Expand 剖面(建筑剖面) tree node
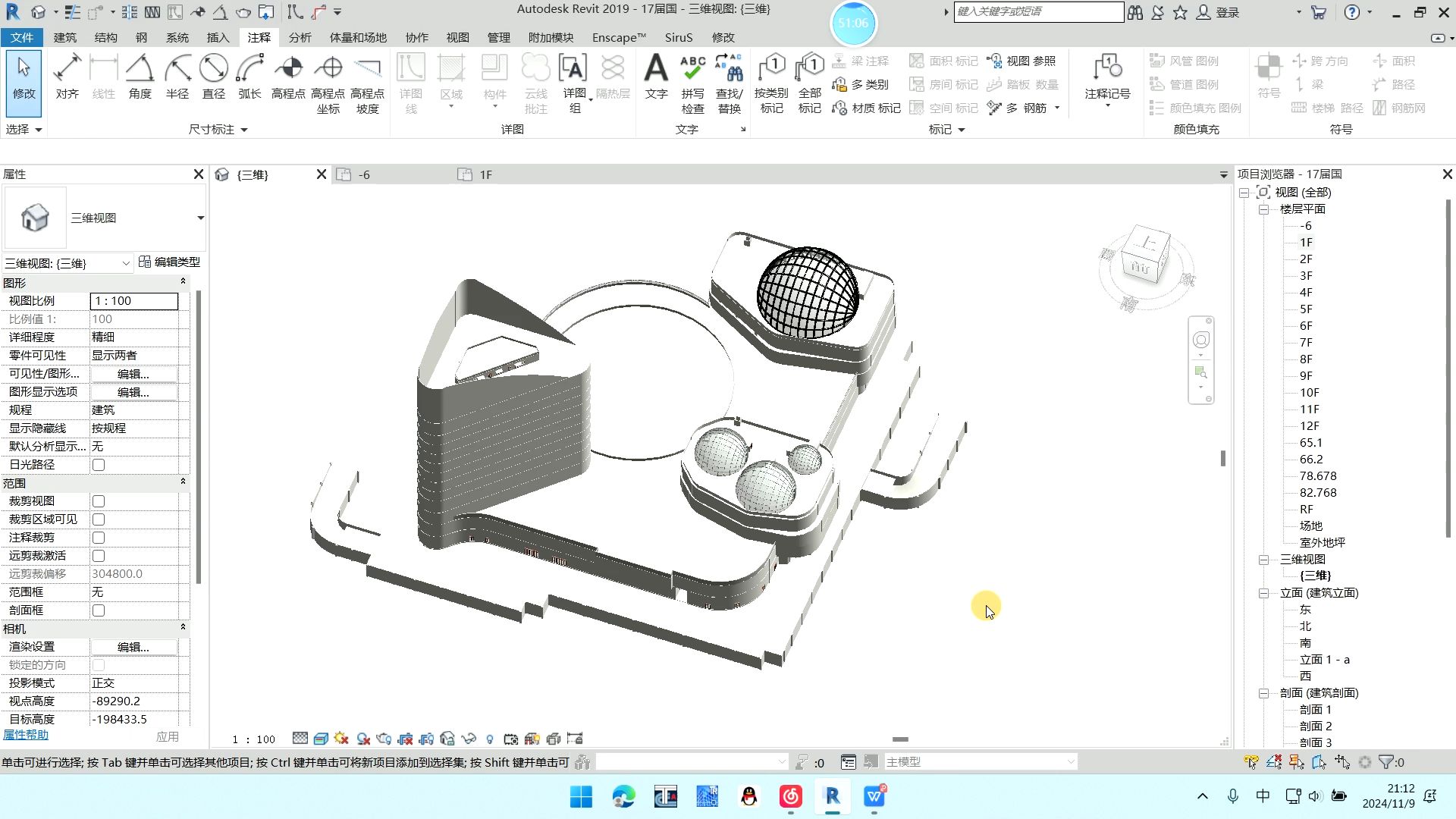Image resolution: width=1456 pixels, height=819 pixels. click(1264, 692)
